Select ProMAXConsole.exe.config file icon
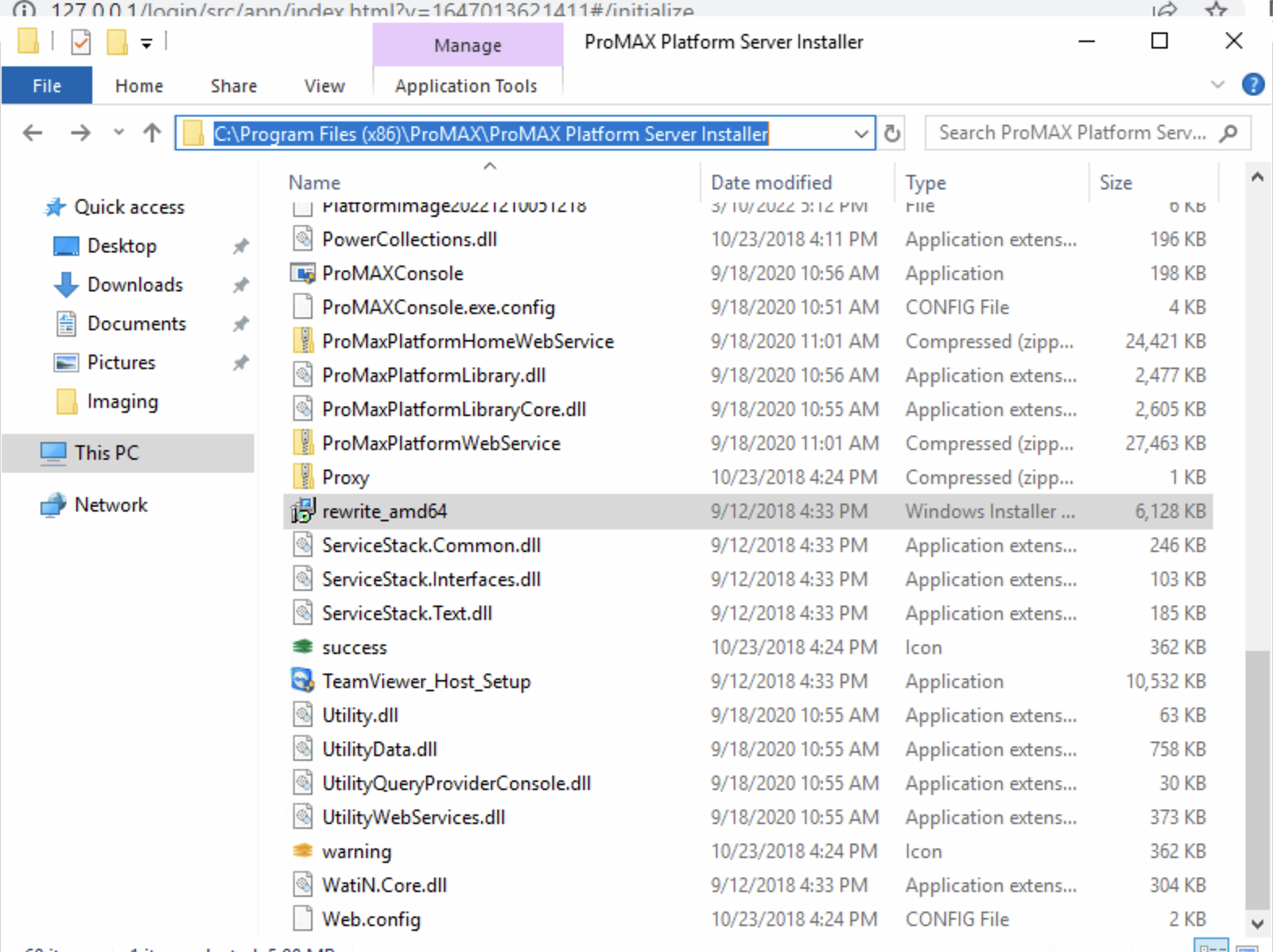1273x952 pixels. [303, 308]
